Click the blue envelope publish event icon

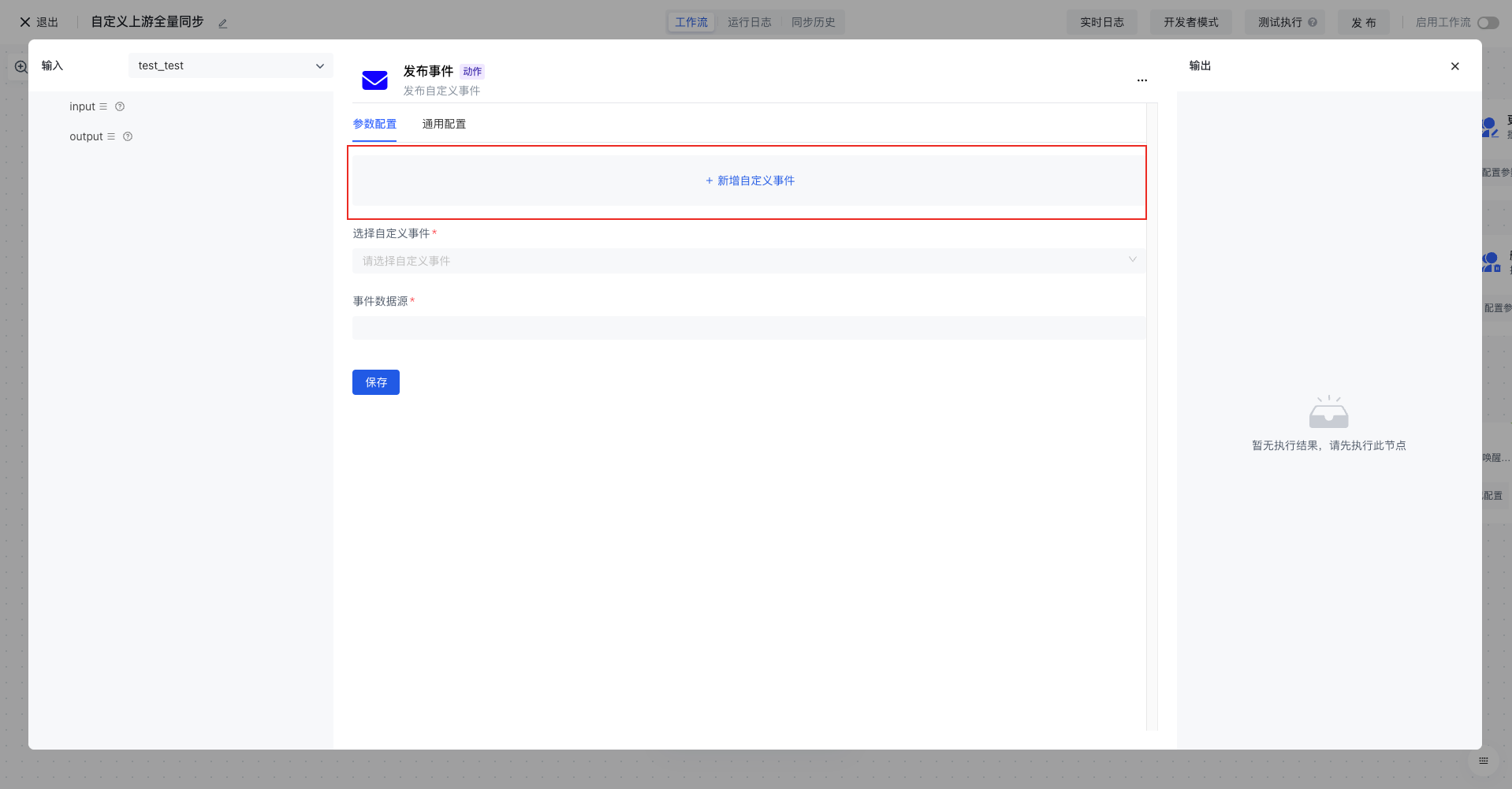coord(374,80)
